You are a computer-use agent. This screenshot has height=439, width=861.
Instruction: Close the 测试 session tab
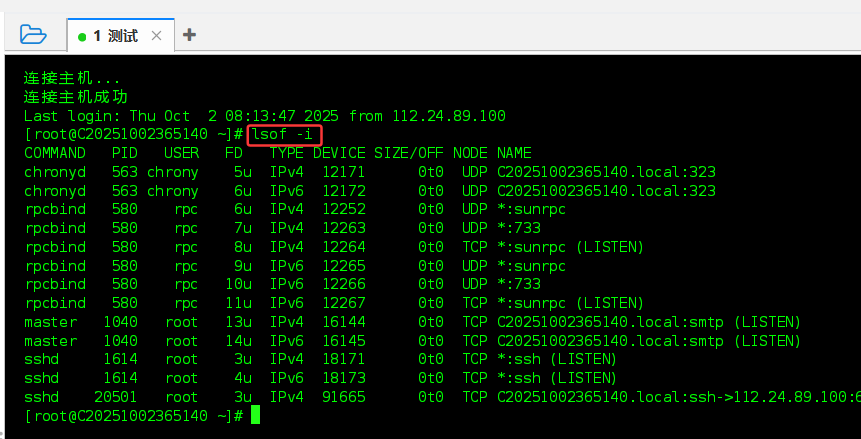(157, 36)
